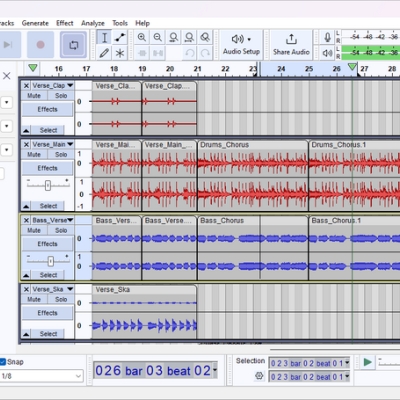Mute the Bass_Verse track
Screen dimensions: 400x400
[34, 230]
